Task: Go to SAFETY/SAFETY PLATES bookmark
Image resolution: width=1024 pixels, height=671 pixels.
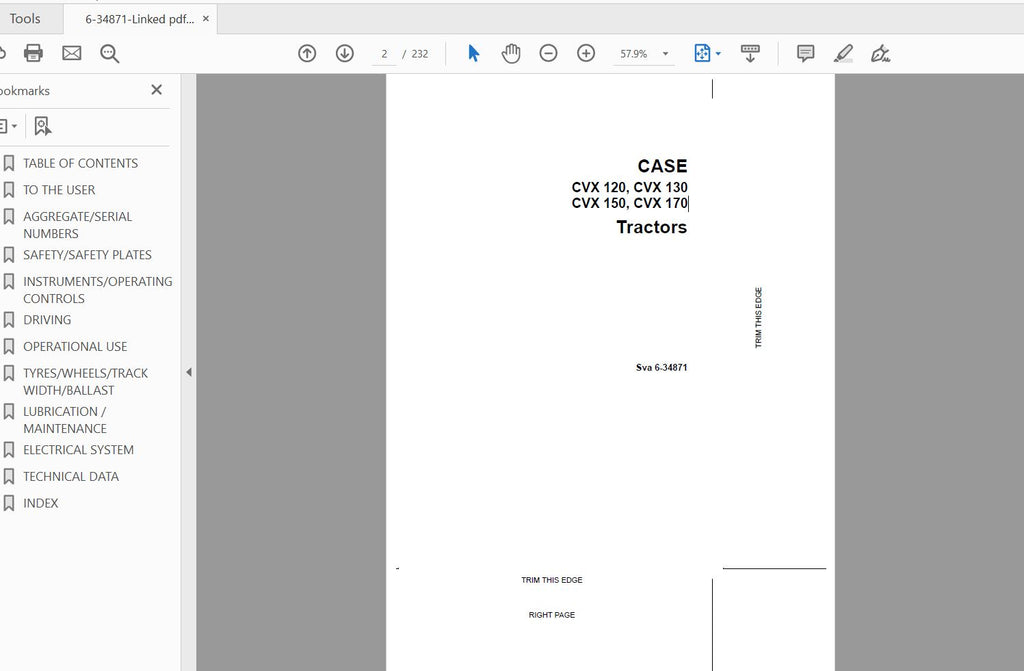Action: (87, 255)
